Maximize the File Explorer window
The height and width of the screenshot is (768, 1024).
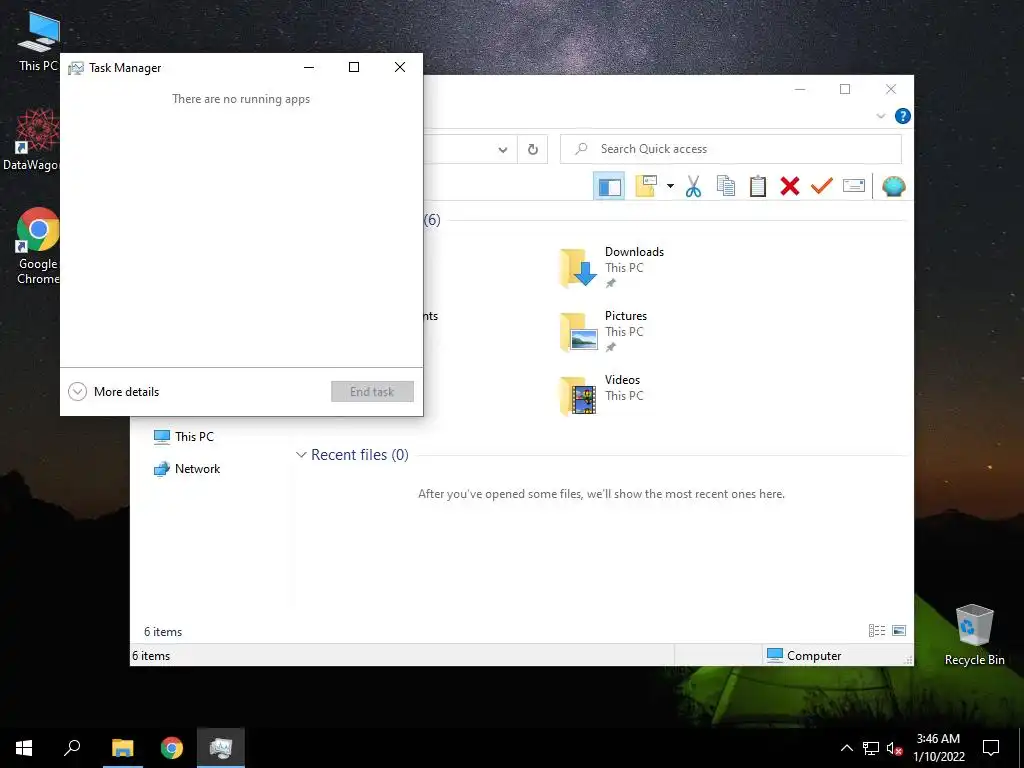click(845, 89)
